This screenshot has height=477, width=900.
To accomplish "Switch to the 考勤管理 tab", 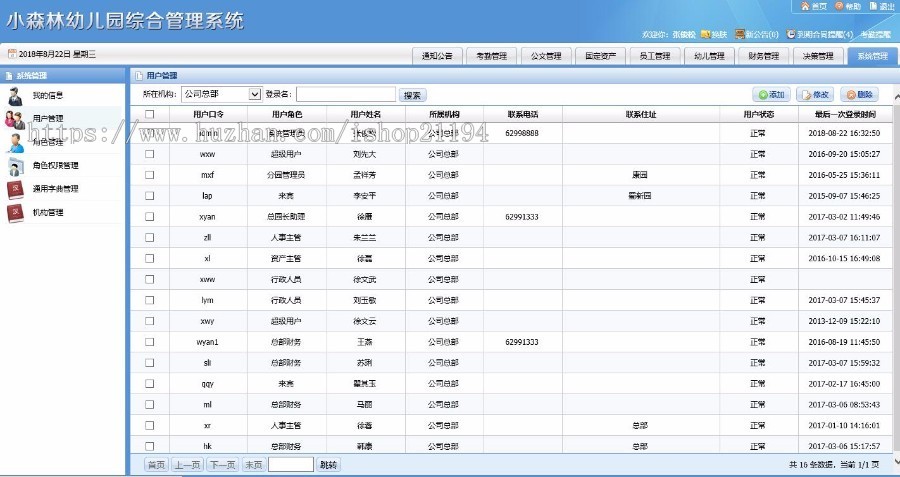I will (492, 56).
